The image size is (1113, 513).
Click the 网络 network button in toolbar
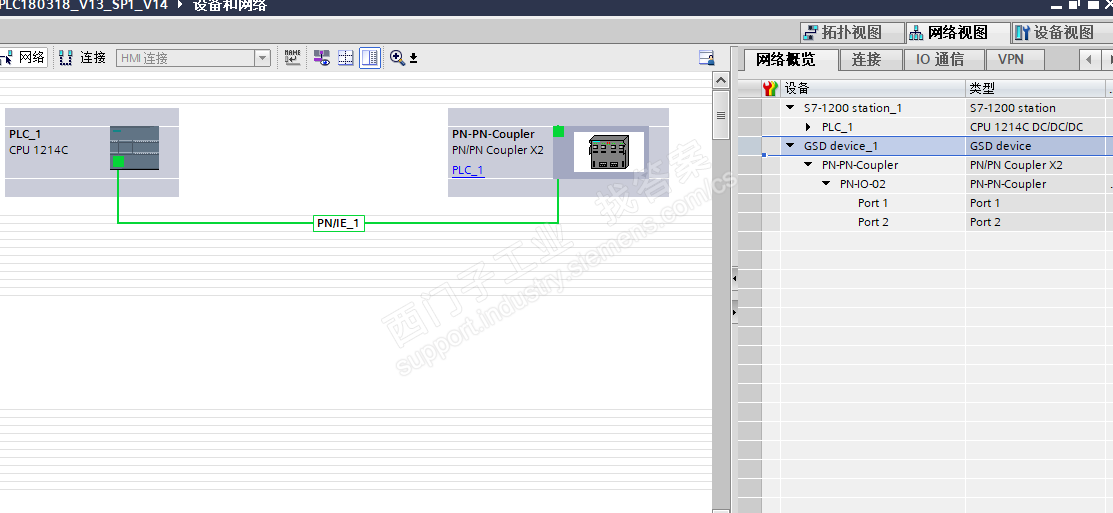pos(23,57)
